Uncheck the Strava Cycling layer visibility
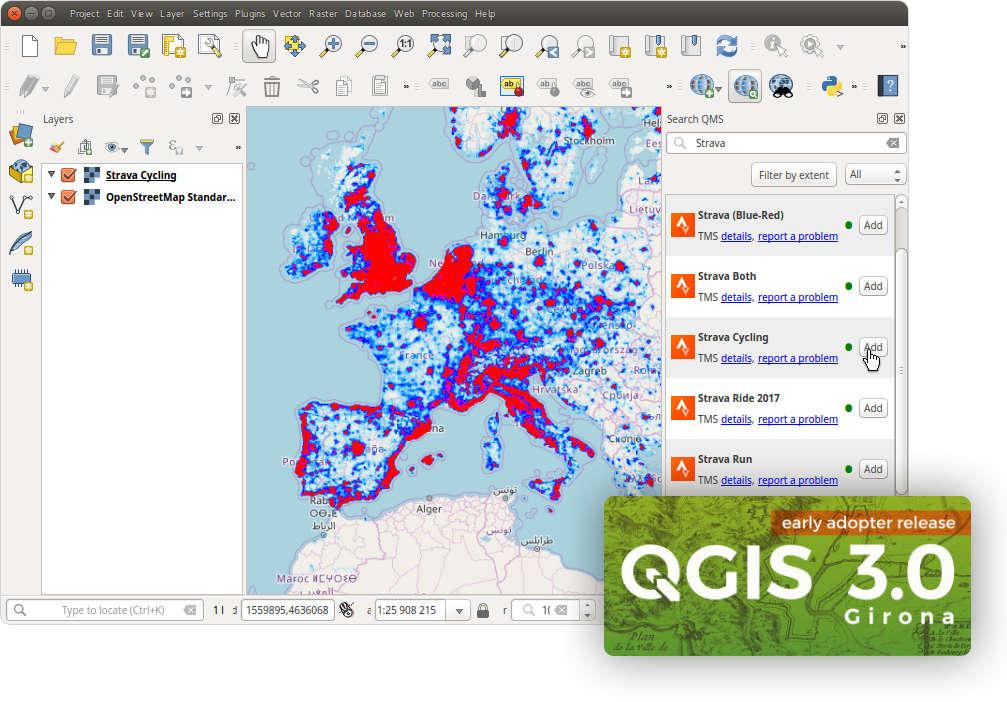This screenshot has height=702, width=1007. (69, 175)
